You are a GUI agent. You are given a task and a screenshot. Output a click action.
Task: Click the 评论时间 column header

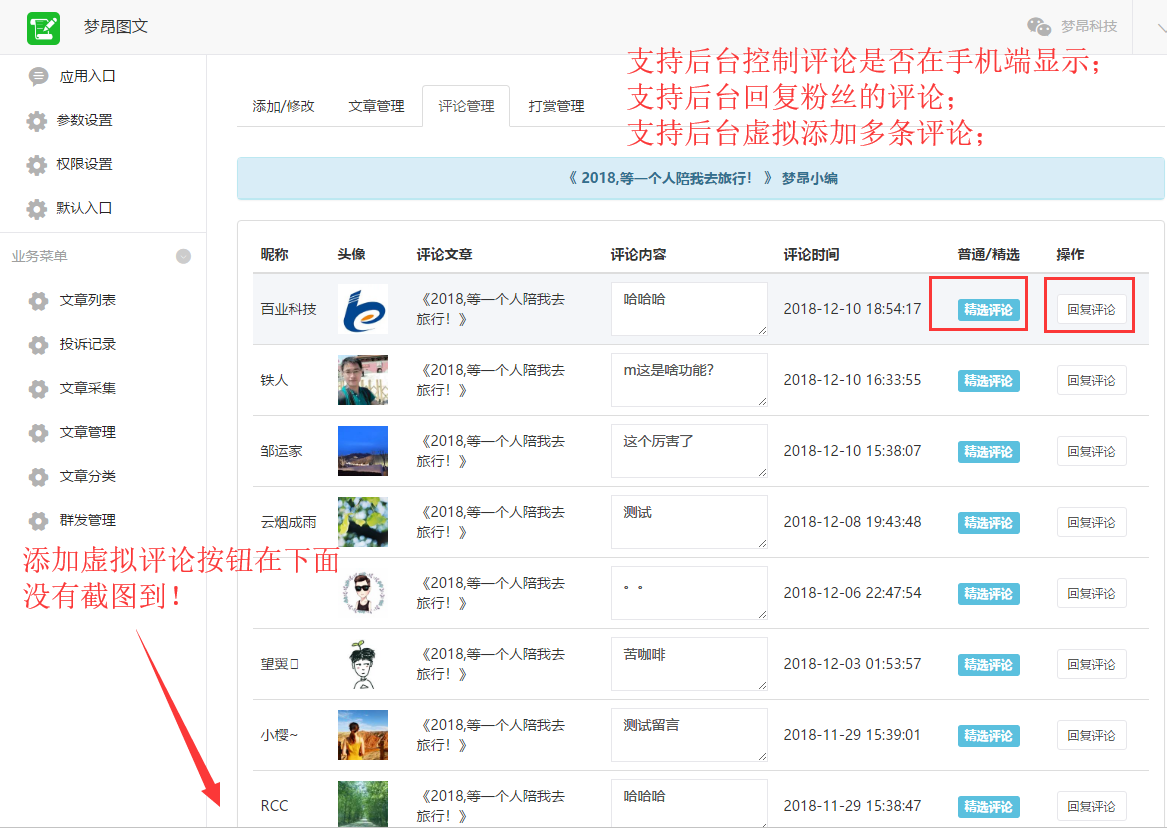tap(811, 255)
